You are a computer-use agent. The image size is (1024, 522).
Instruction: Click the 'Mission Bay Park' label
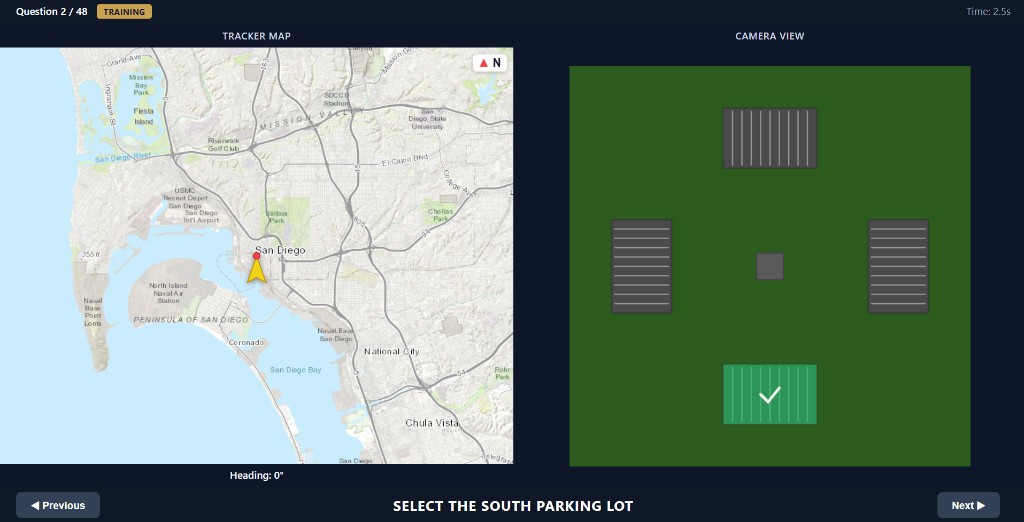[x=141, y=86]
